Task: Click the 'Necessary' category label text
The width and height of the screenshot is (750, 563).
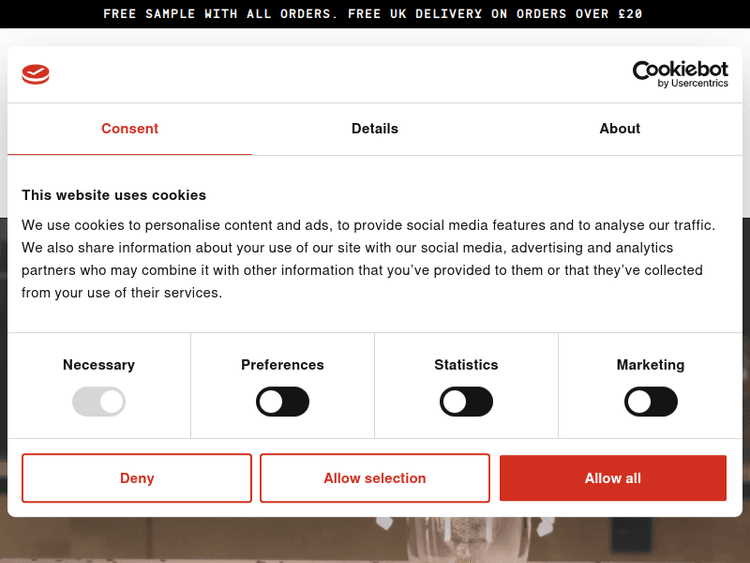Action: pyautogui.click(x=99, y=365)
